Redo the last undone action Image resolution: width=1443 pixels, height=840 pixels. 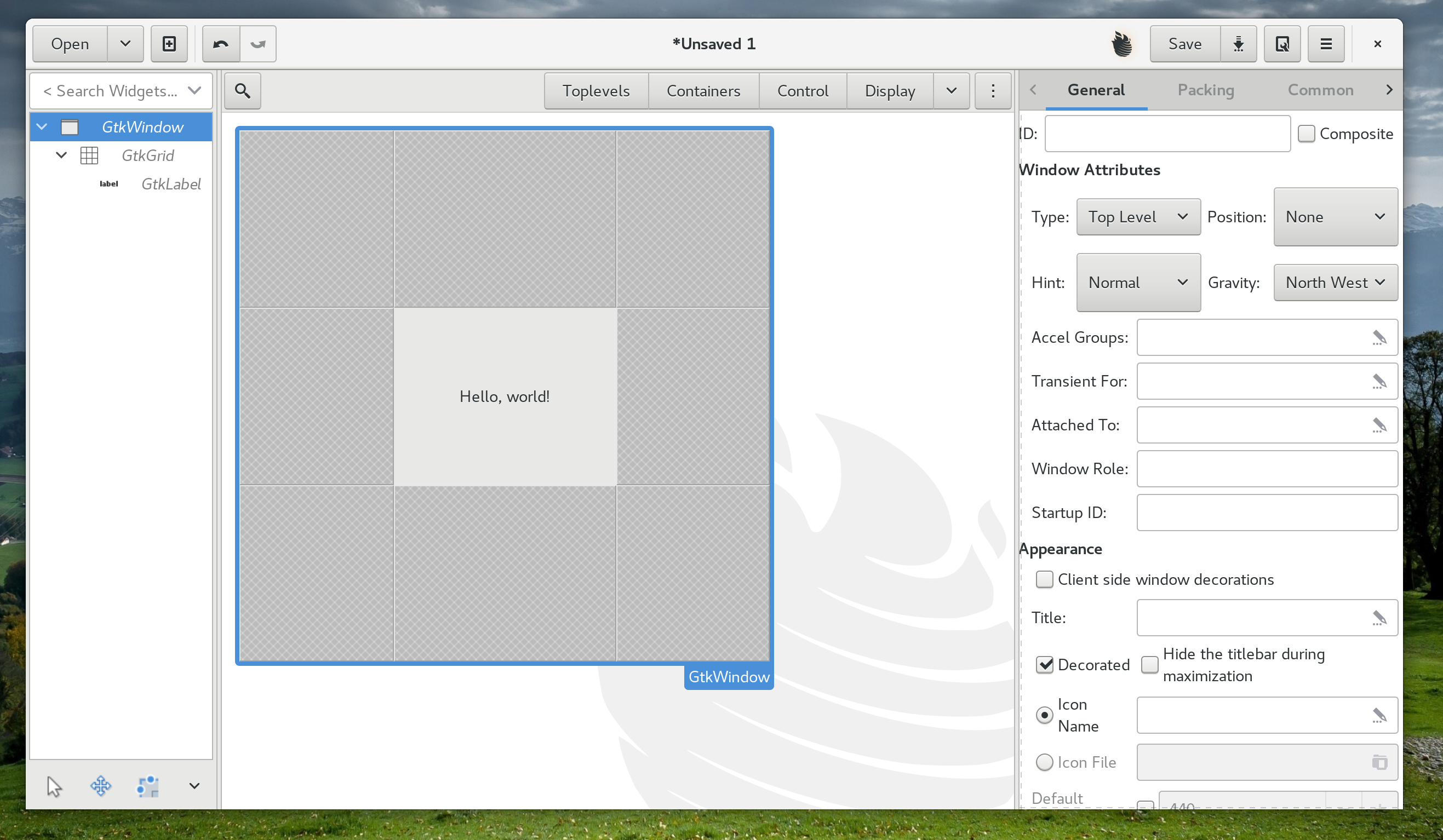tap(258, 43)
